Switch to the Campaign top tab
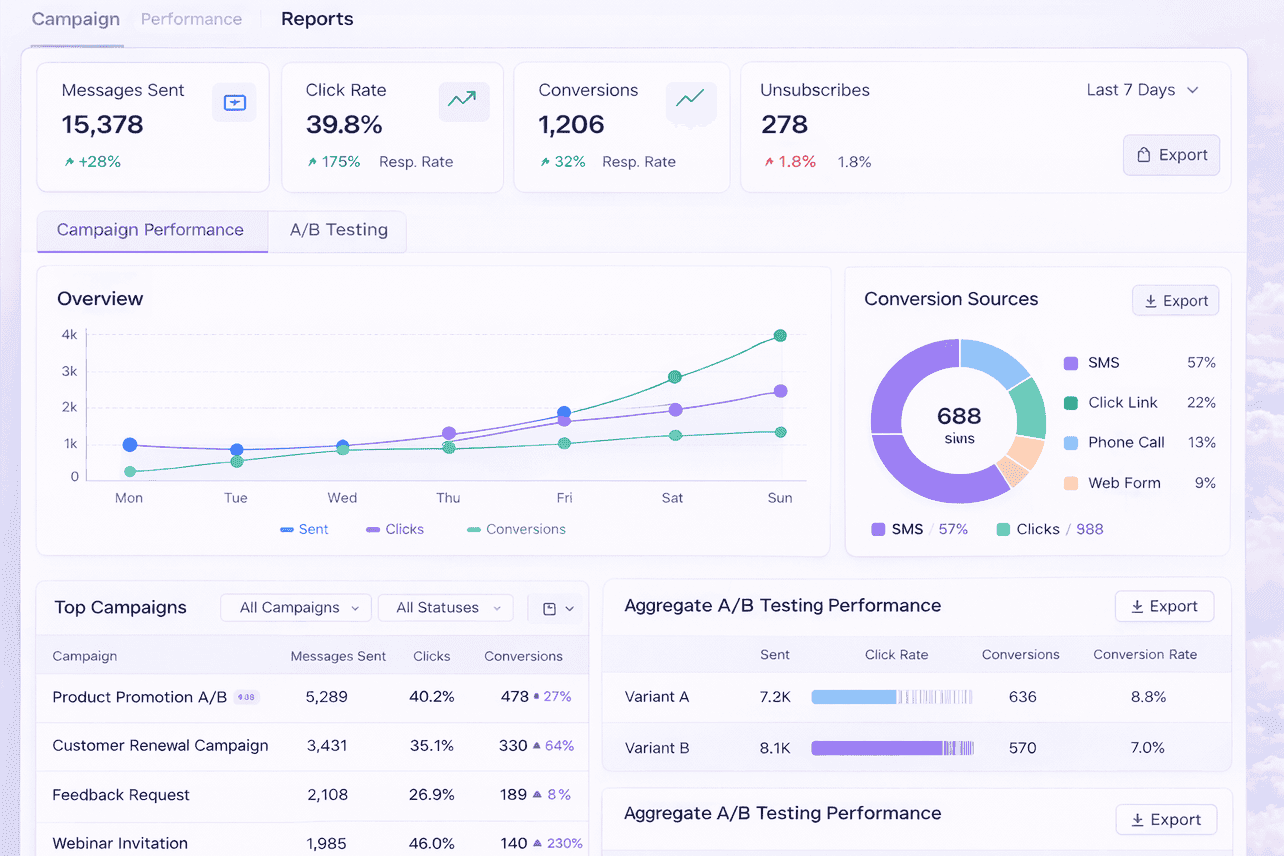The image size is (1284, 856). tap(76, 19)
